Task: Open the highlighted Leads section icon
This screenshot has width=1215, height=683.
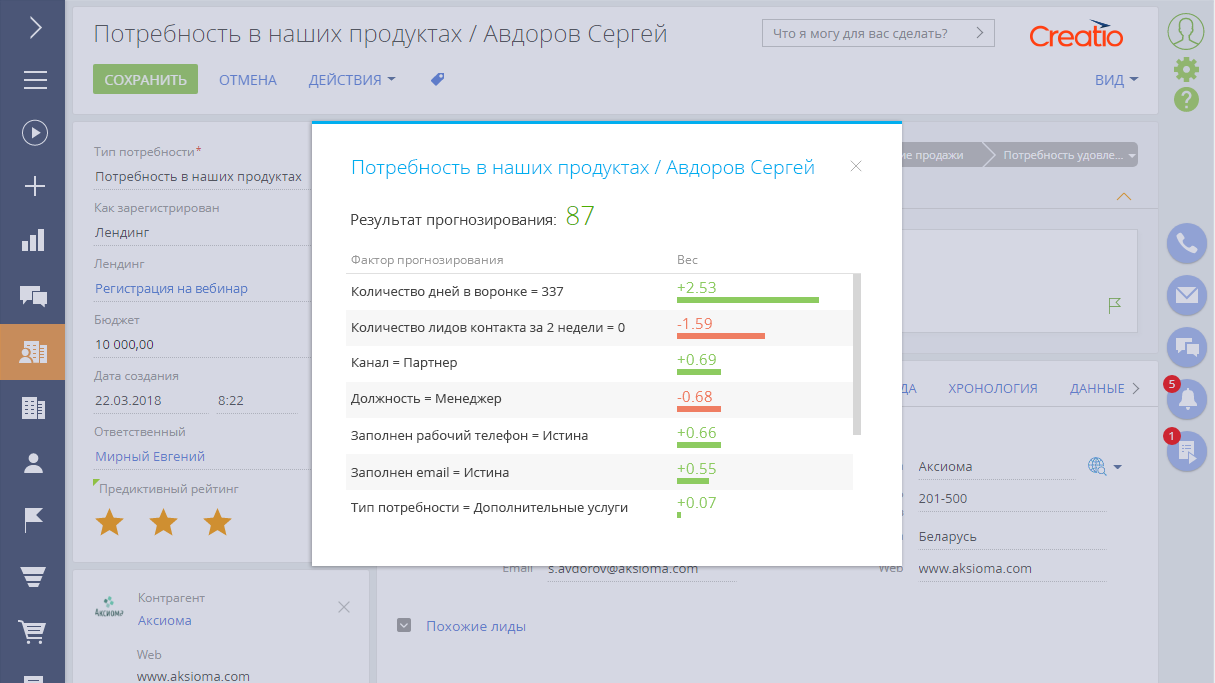Action: 33,351
